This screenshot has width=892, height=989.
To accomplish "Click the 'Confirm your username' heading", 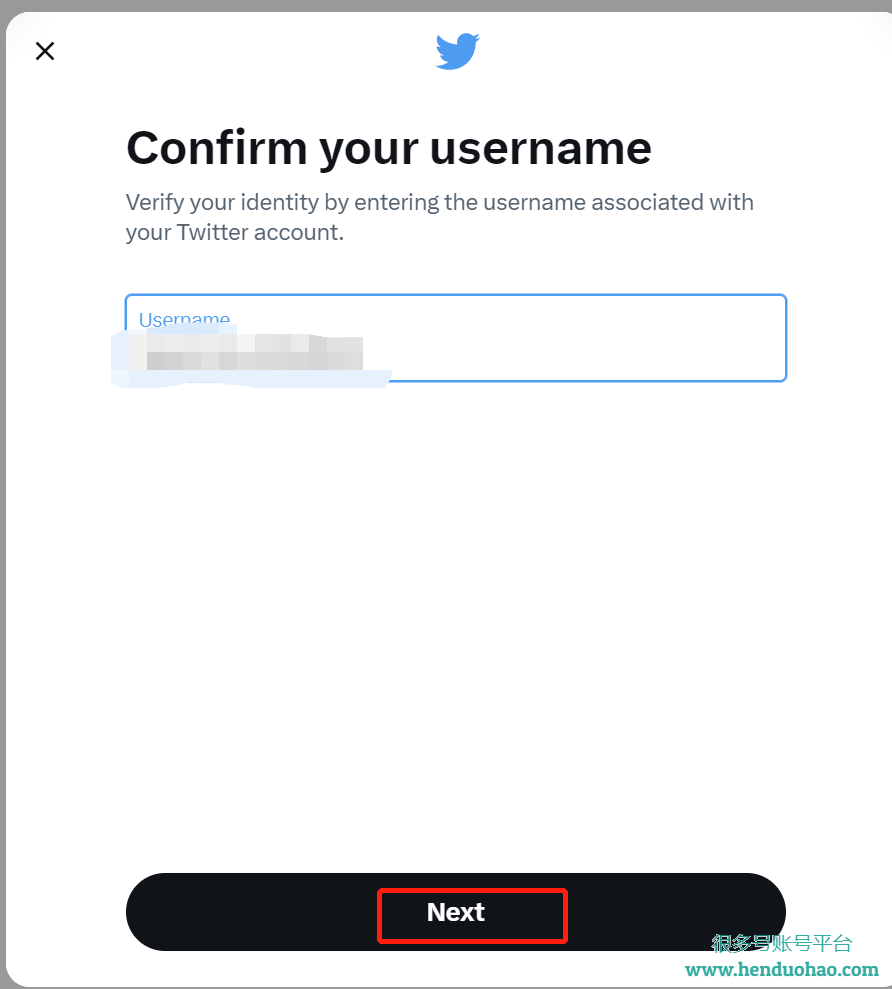I will pos(388,148).
